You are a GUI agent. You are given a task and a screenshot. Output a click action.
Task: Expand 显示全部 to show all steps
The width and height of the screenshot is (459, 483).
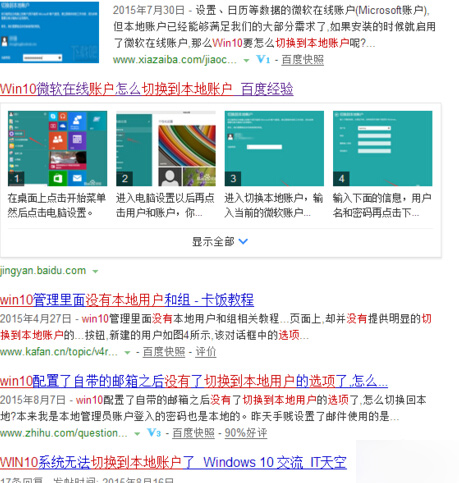tap(220, 241)
